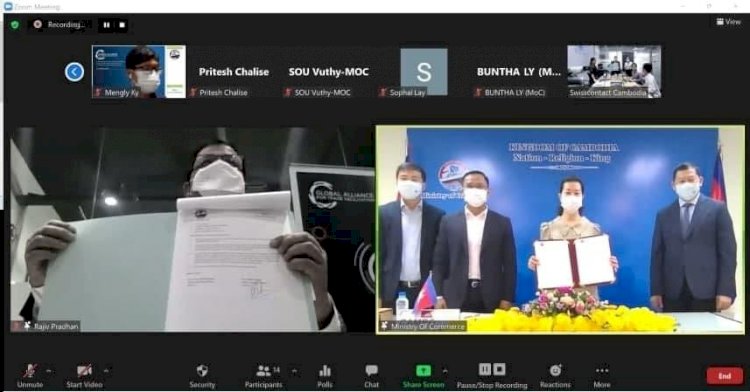Unmute the microphone
This screenshot has height=392, width=750.
30,376
